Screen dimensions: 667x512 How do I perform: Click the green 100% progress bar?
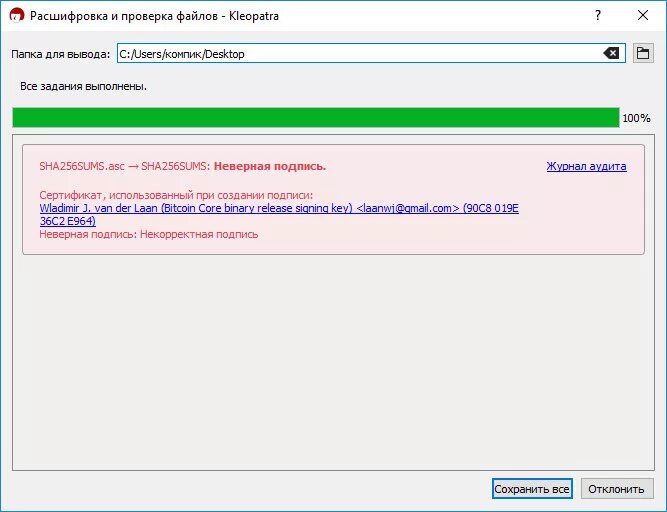point(316,117)
